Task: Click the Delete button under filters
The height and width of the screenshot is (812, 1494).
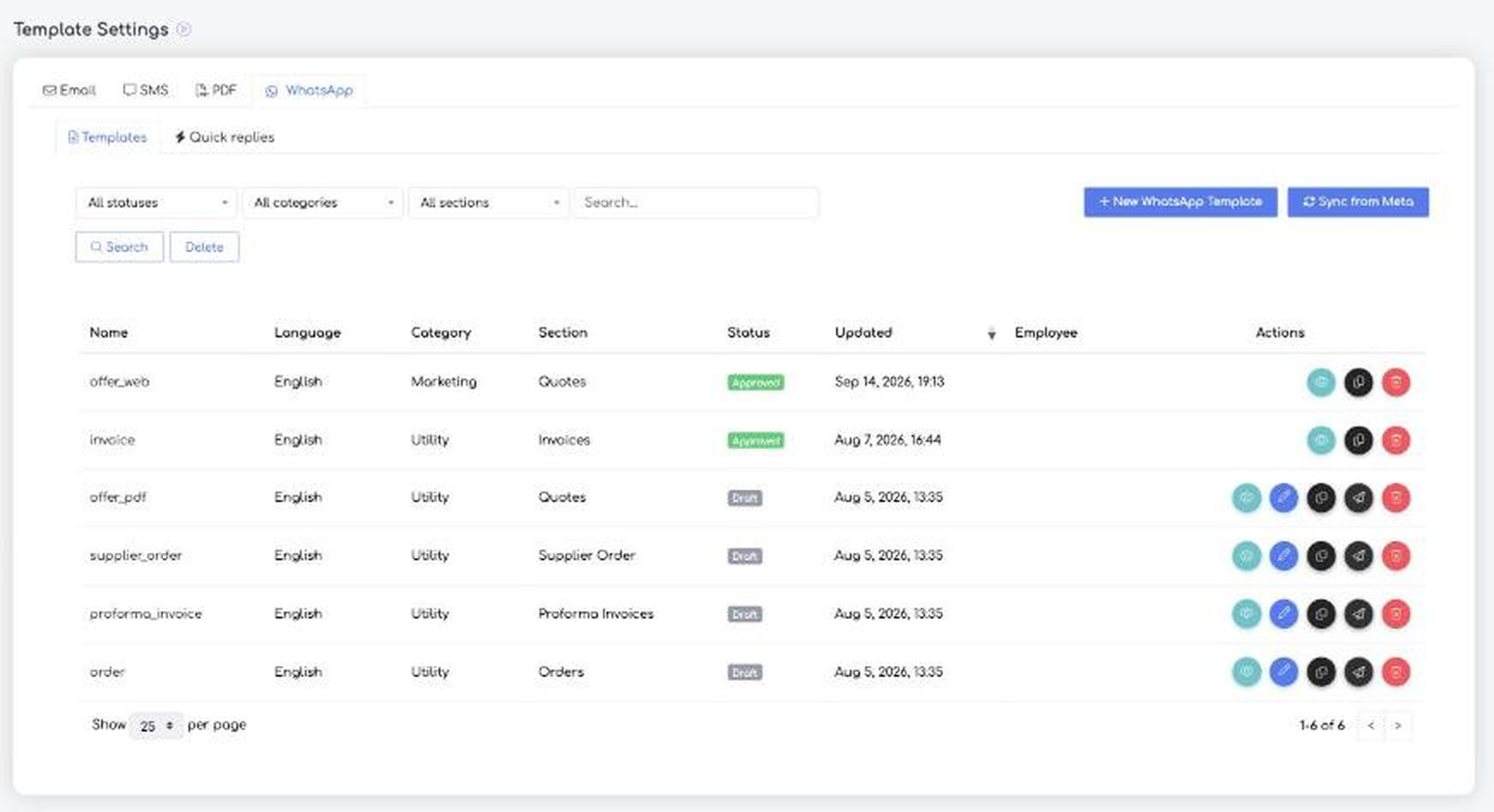Action: click(204, 247)
